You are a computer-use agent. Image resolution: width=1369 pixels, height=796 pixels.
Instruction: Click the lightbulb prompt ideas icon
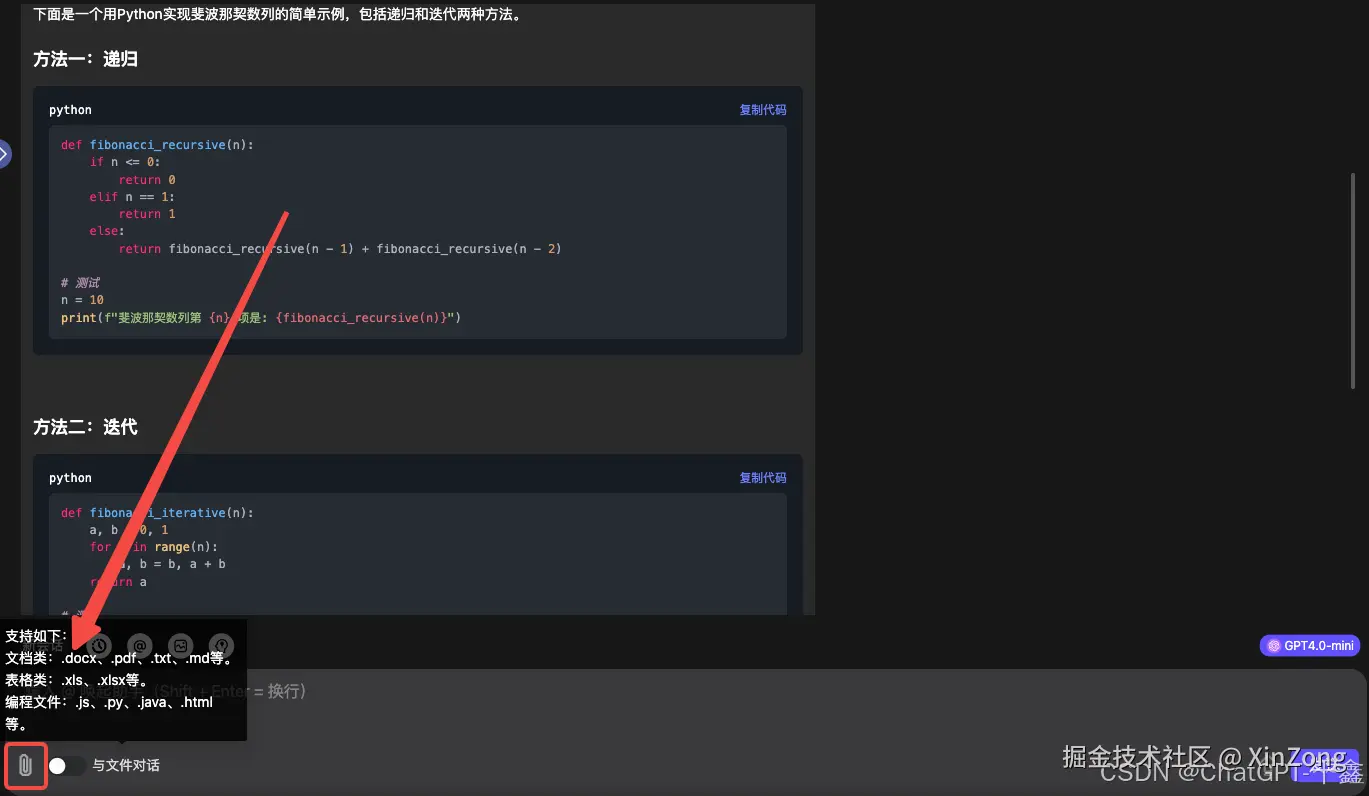pyautogui.click(x=221, y=646)
